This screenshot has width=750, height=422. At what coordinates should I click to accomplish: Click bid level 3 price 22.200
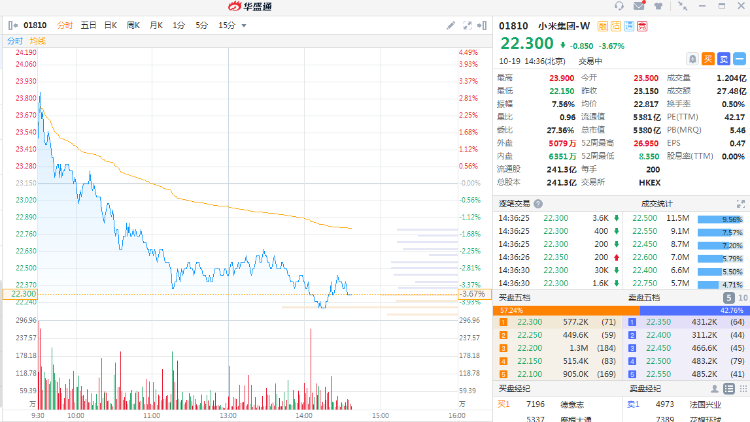[x=529, y=348]
